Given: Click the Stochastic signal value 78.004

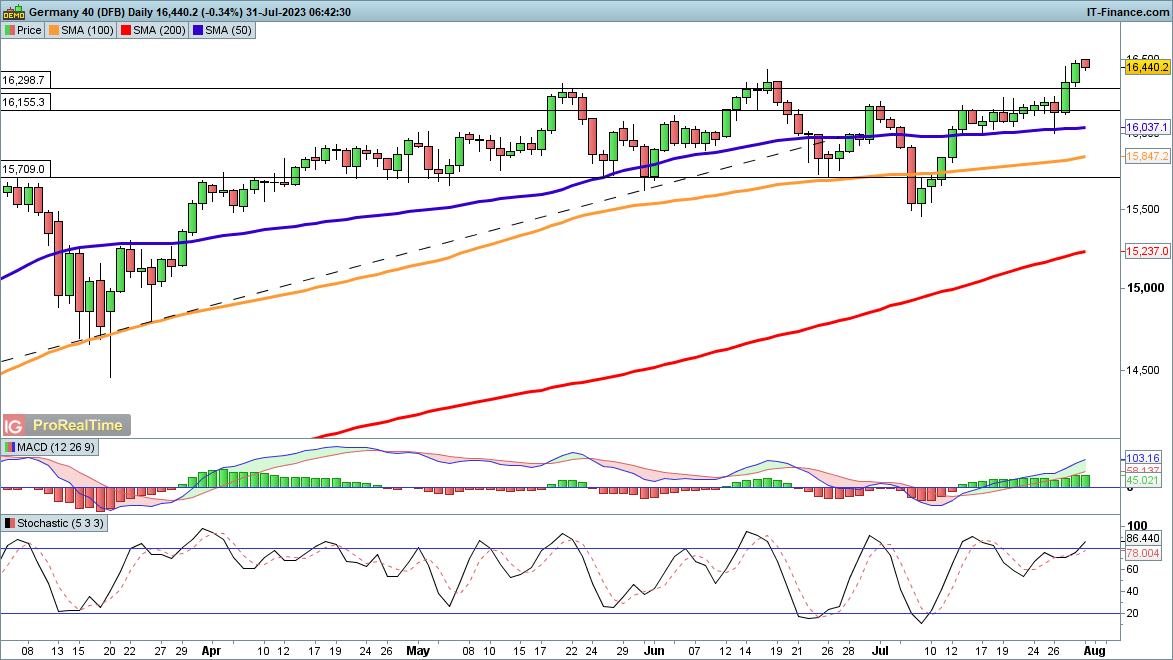Looking at the screenshot, I should tap(1143, 553).
